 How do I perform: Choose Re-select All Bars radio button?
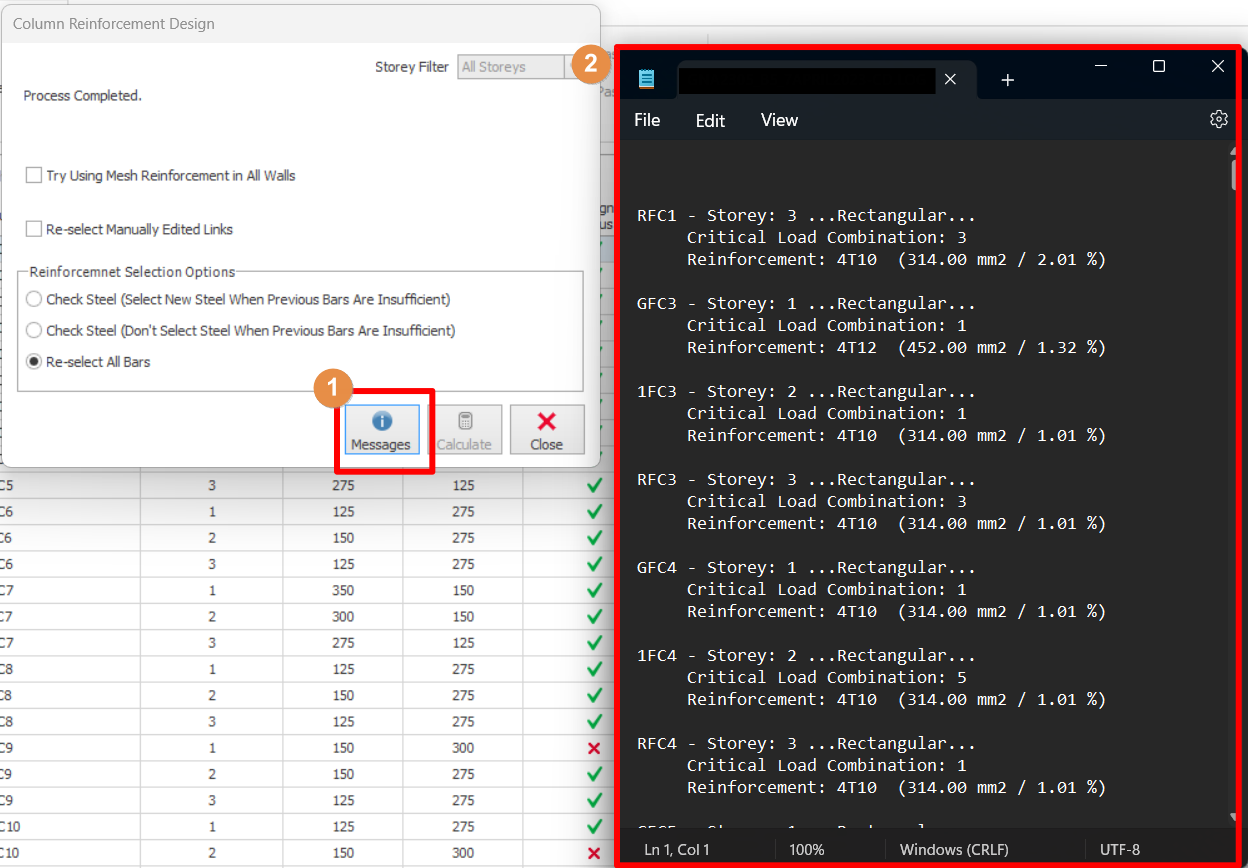[34, 362]
